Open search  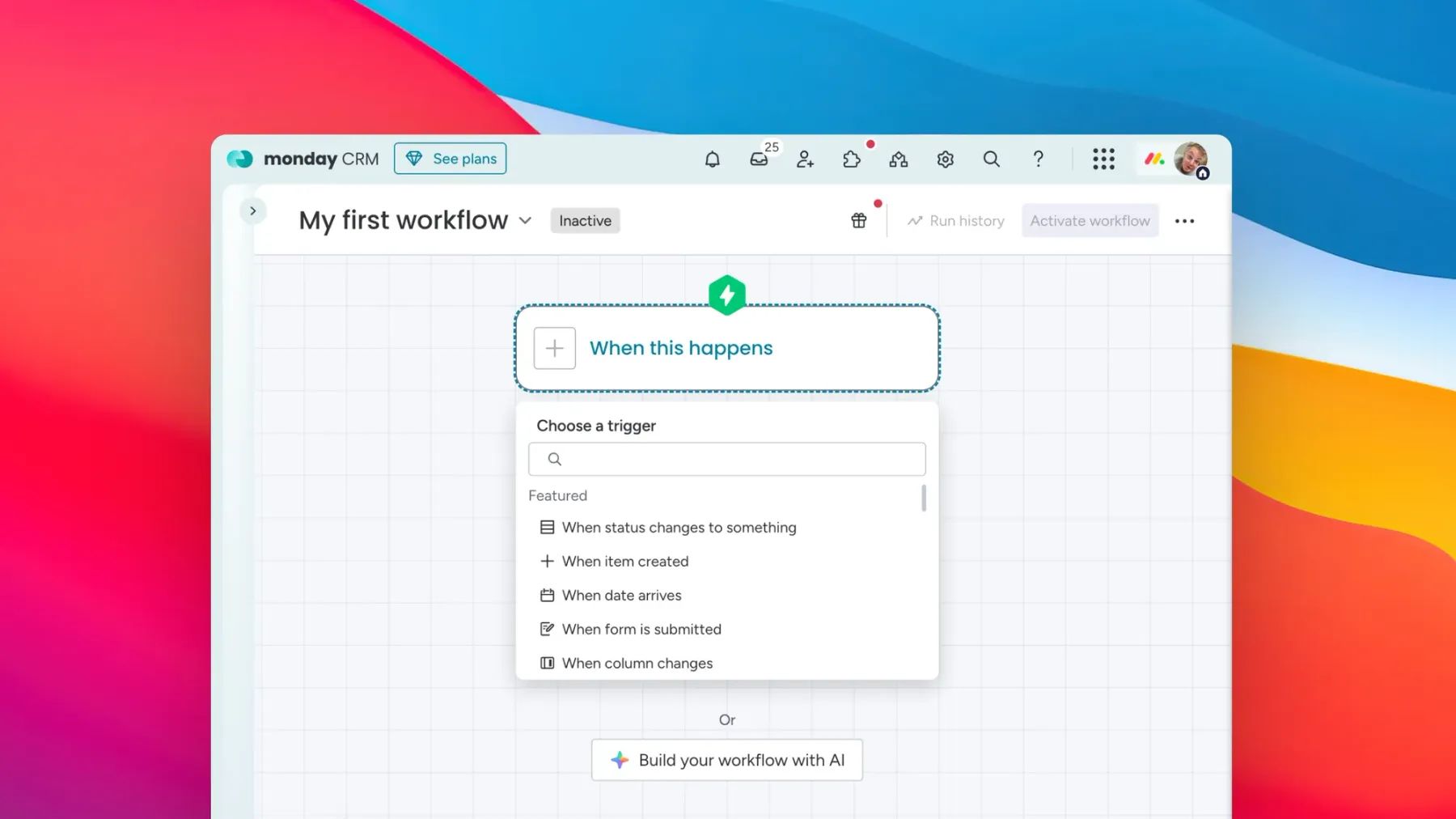coord(991,159)
